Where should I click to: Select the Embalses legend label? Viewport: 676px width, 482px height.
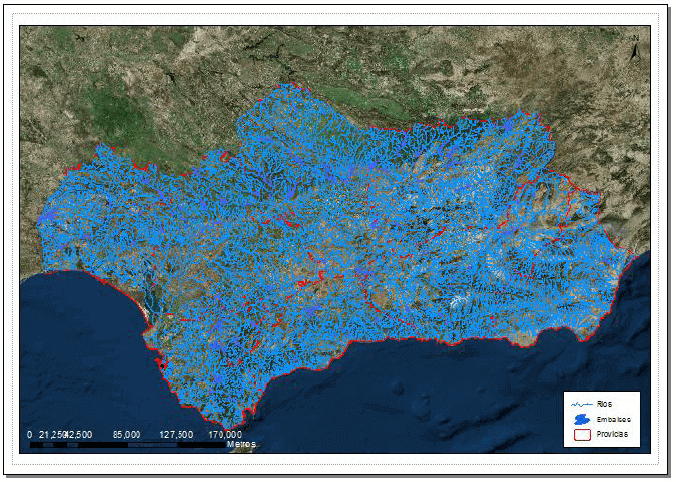tap(613, 420)
